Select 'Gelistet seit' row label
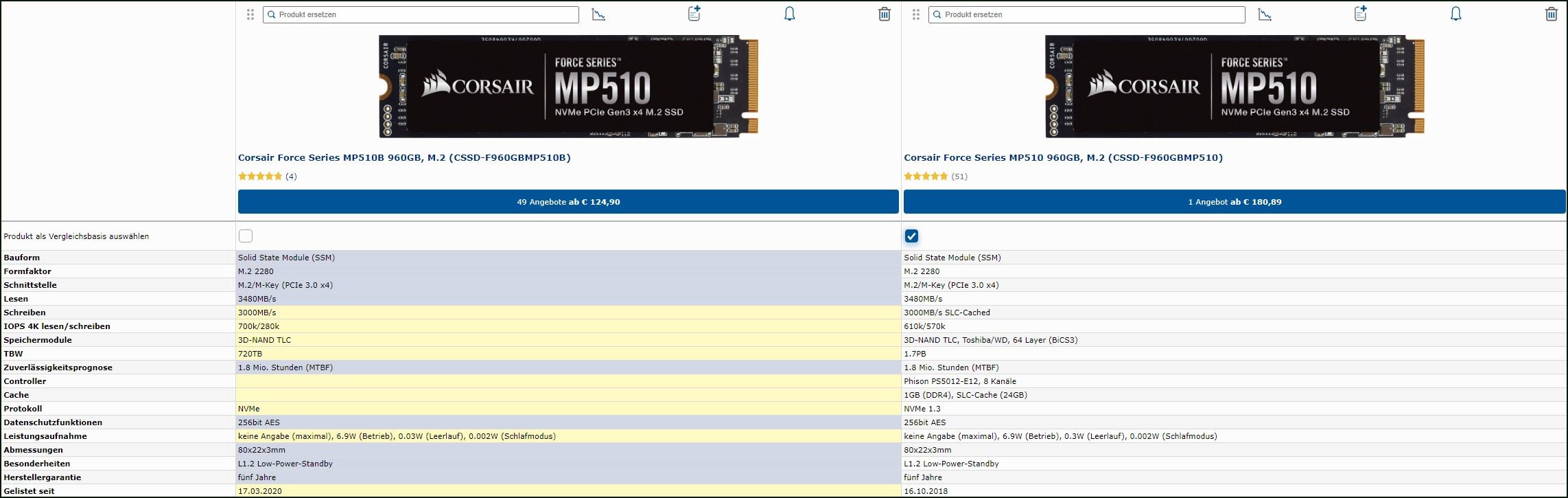The height and width of the screenshot is (498, 1568). pyautogui.click(x=29, y=491)
